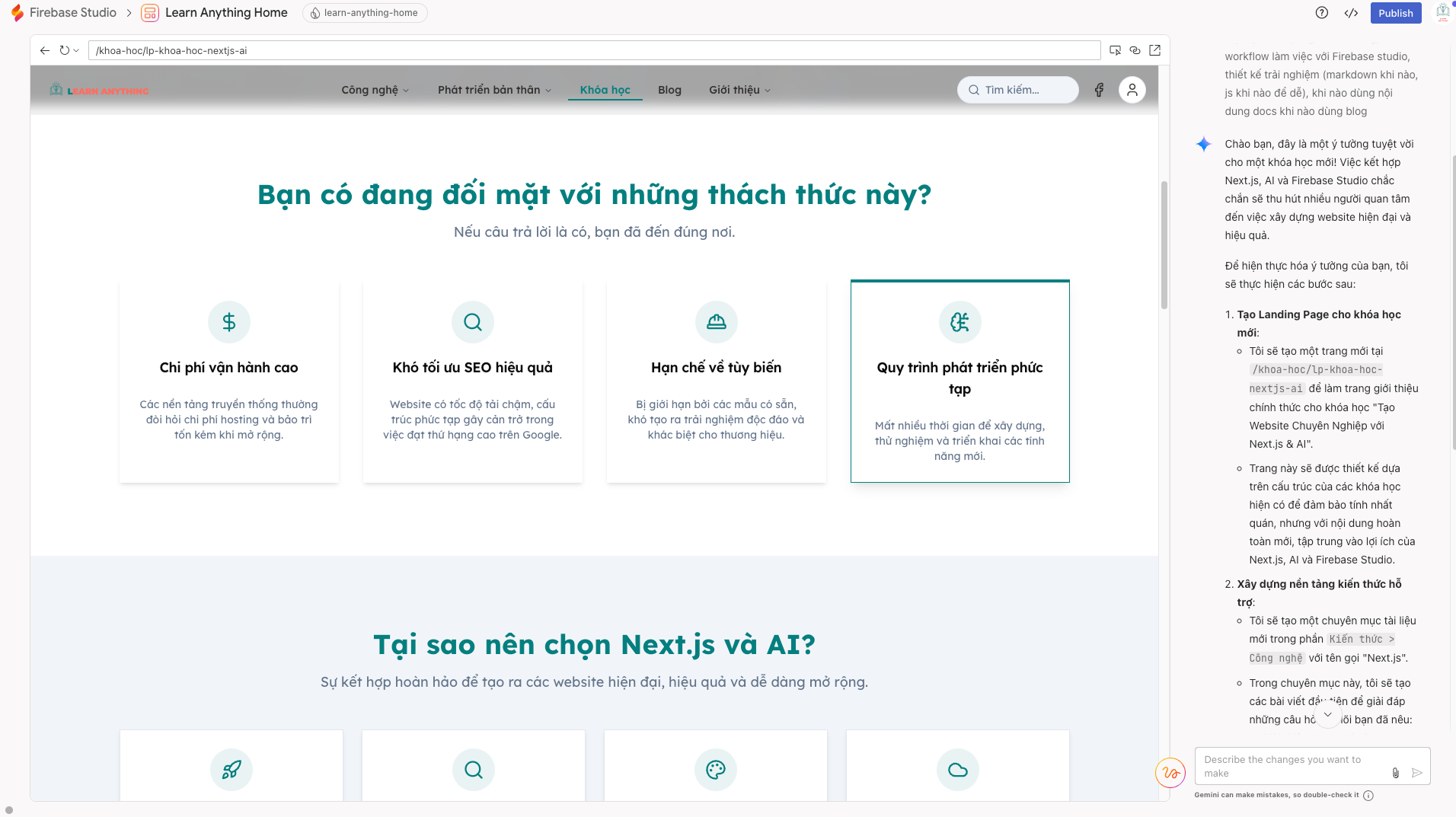Switch to code view with the </> icon
Viewport: 1456px width, 817px height.
pos(1352,13)
